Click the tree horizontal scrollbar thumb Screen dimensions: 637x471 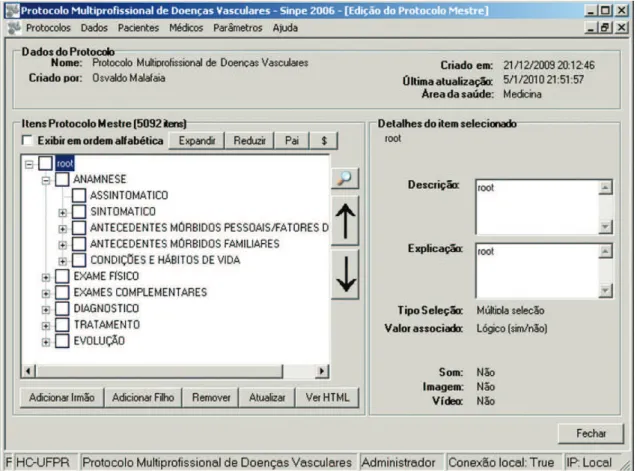coord(159,371)
